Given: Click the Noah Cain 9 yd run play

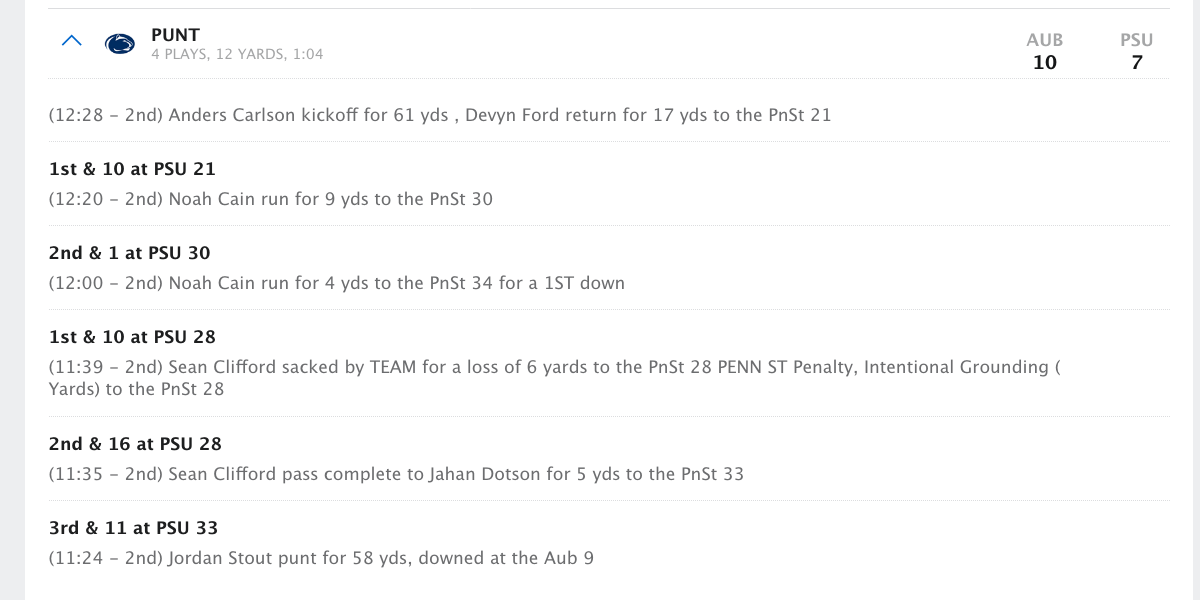Looking at the screenshot, I should (271, 199).
